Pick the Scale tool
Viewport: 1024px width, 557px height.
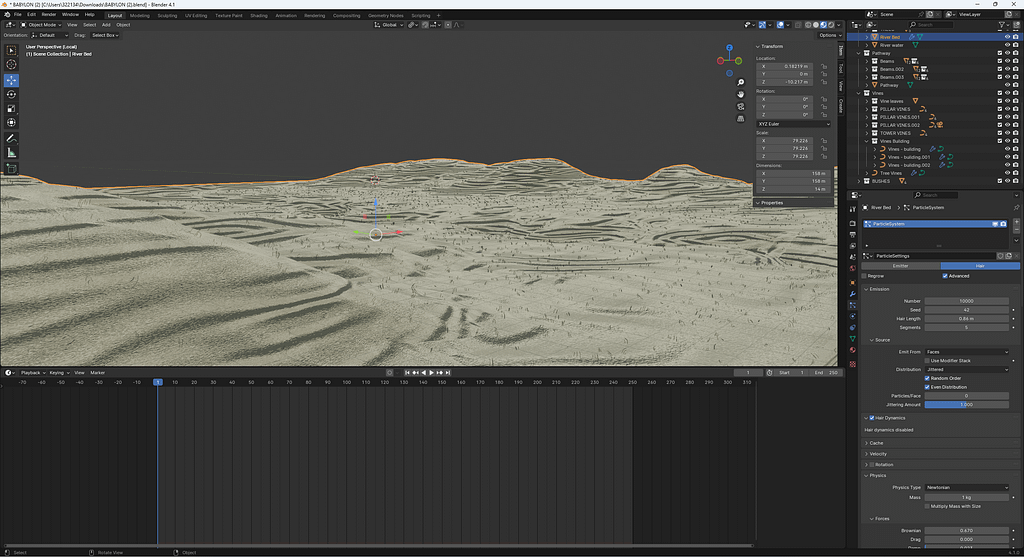(12, 108)
